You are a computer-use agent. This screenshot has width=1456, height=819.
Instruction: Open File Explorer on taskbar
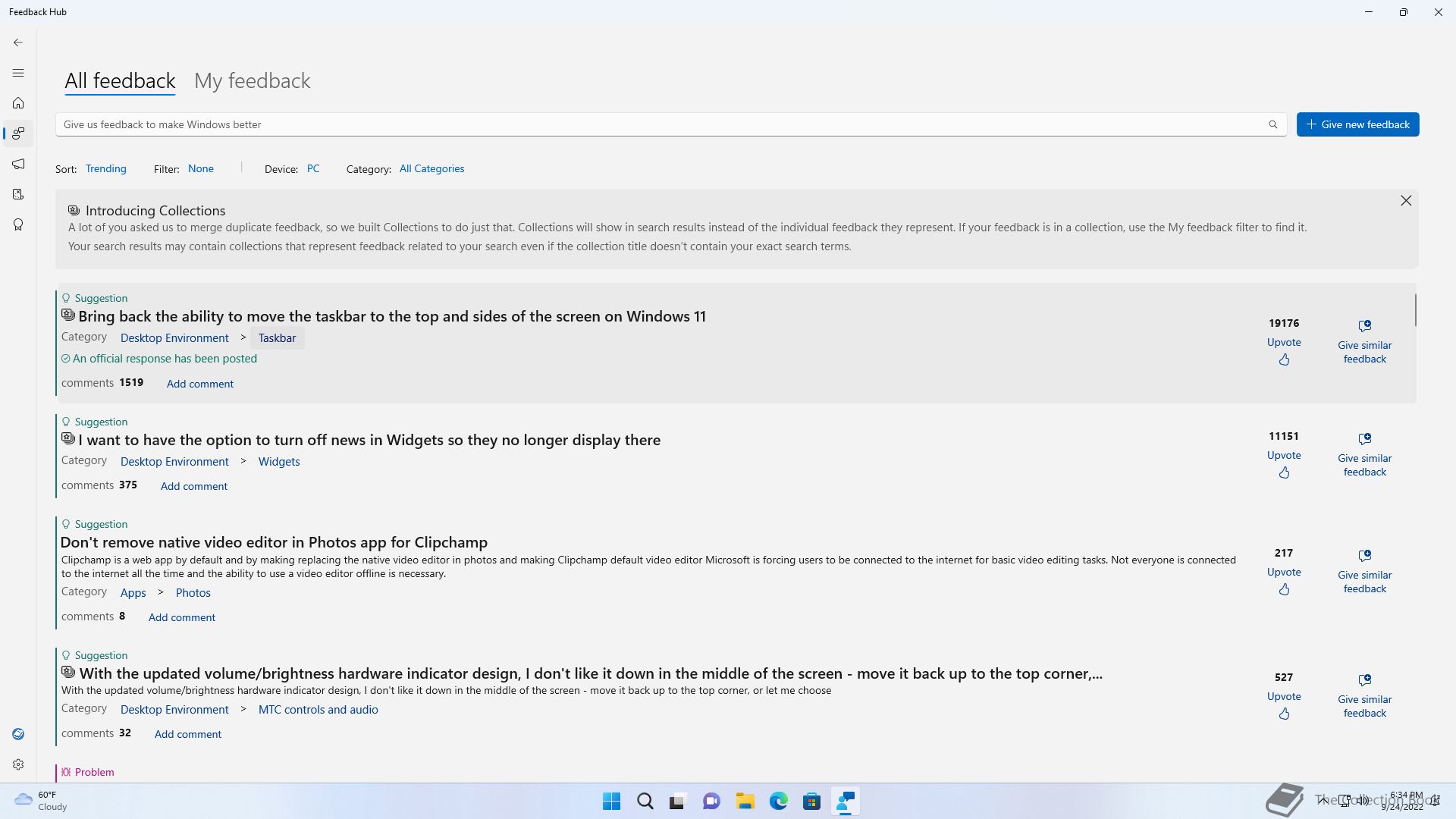tap(745, 802)
